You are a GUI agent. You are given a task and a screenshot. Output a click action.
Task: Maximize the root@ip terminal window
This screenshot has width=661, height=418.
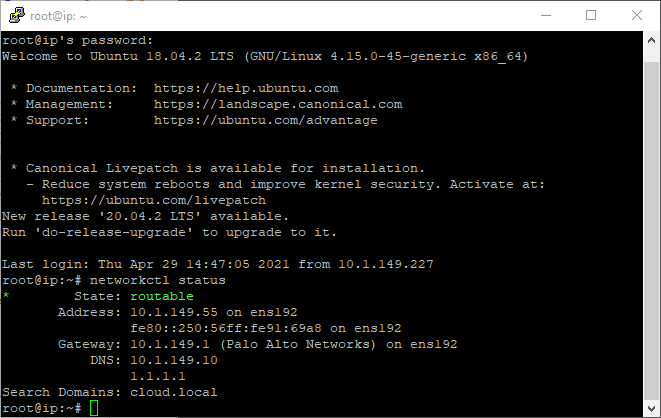pyautogui.click(x=591, y=15)
